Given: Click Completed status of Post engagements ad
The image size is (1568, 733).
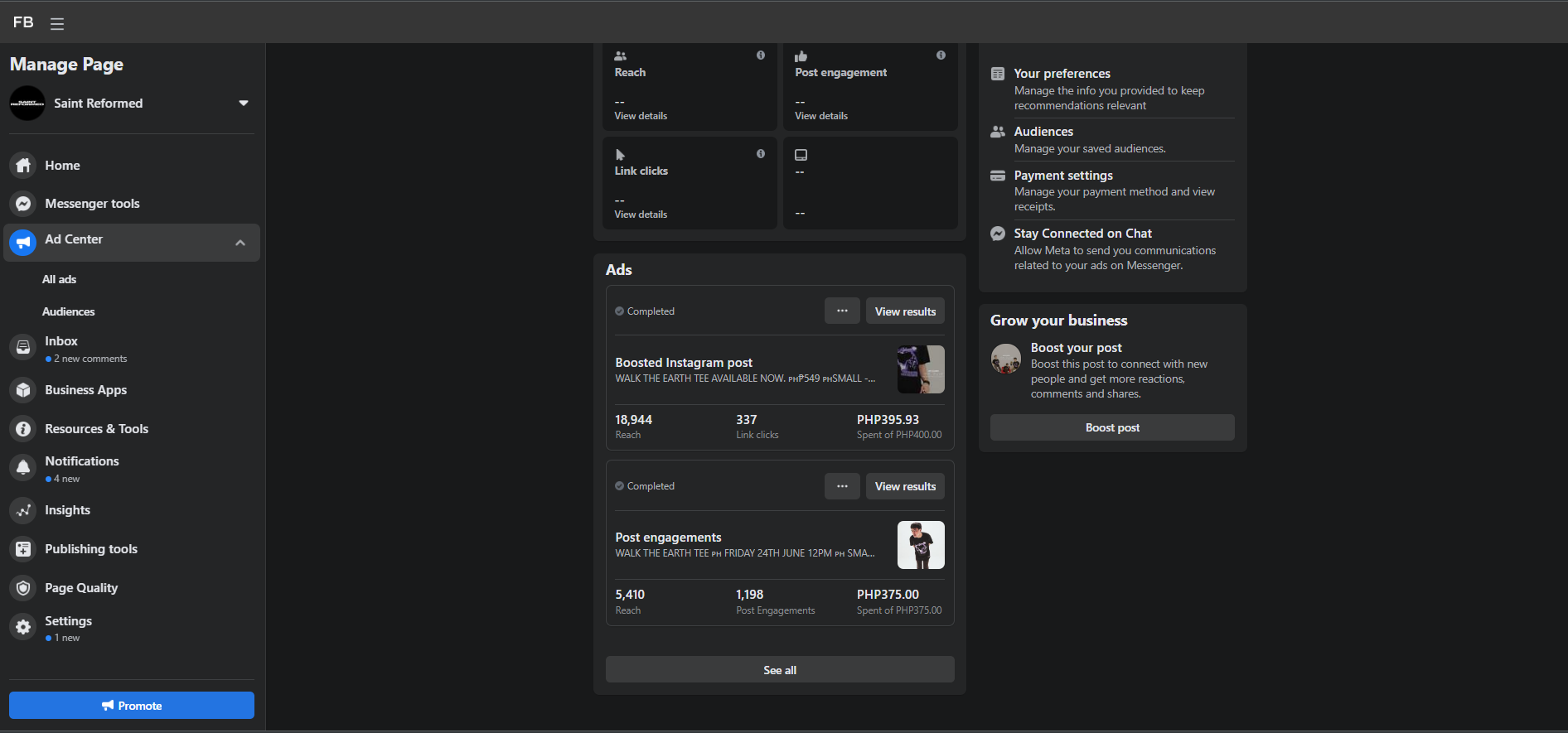Looking at the screenshot, I should pyautogui.click(x=645, y=486).
